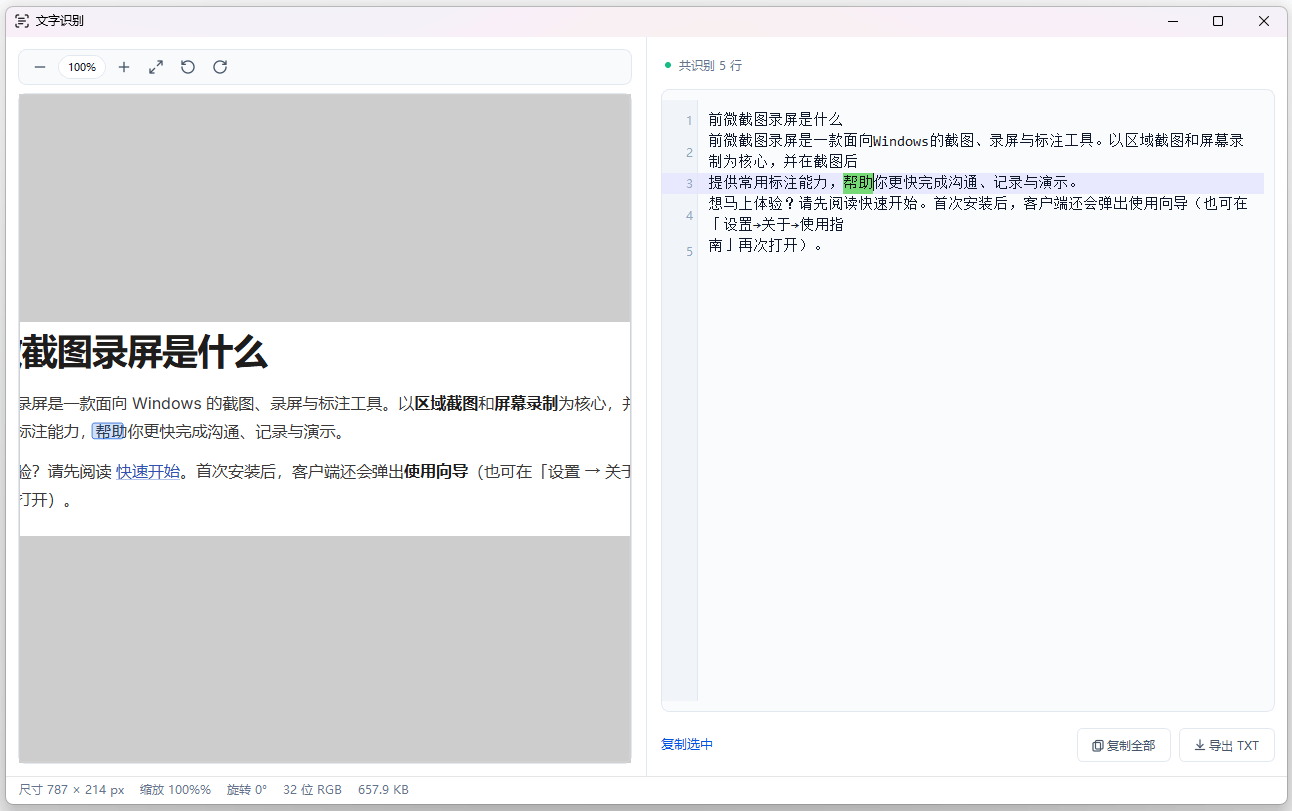Click 缩放 100%% in the status bar
The image size is (1292, 811).
[175, 790]
